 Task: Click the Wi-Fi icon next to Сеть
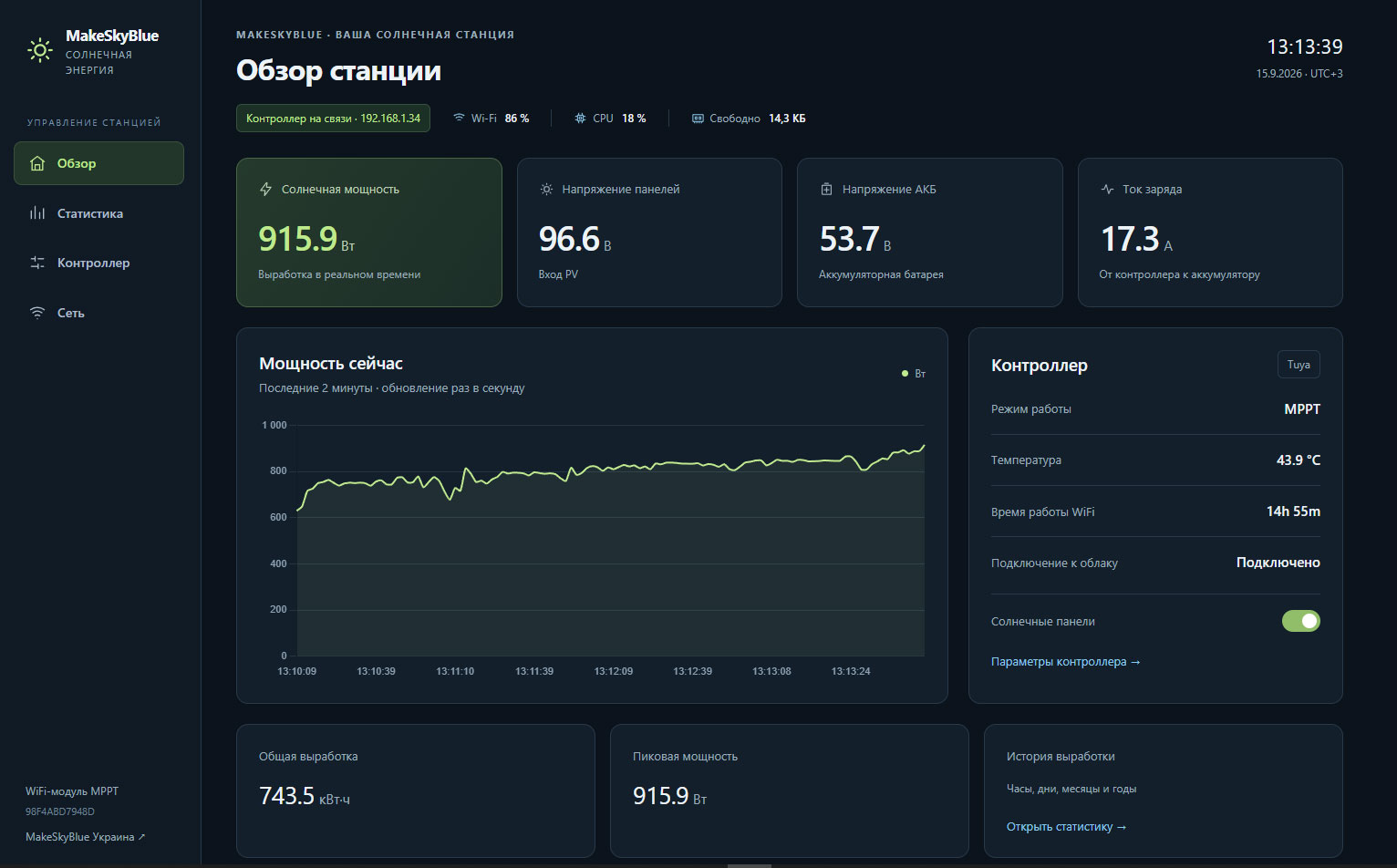(x=37, y=313)
